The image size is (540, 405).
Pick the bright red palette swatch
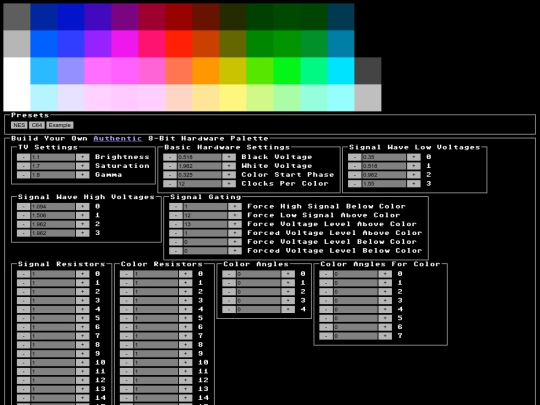179,44
